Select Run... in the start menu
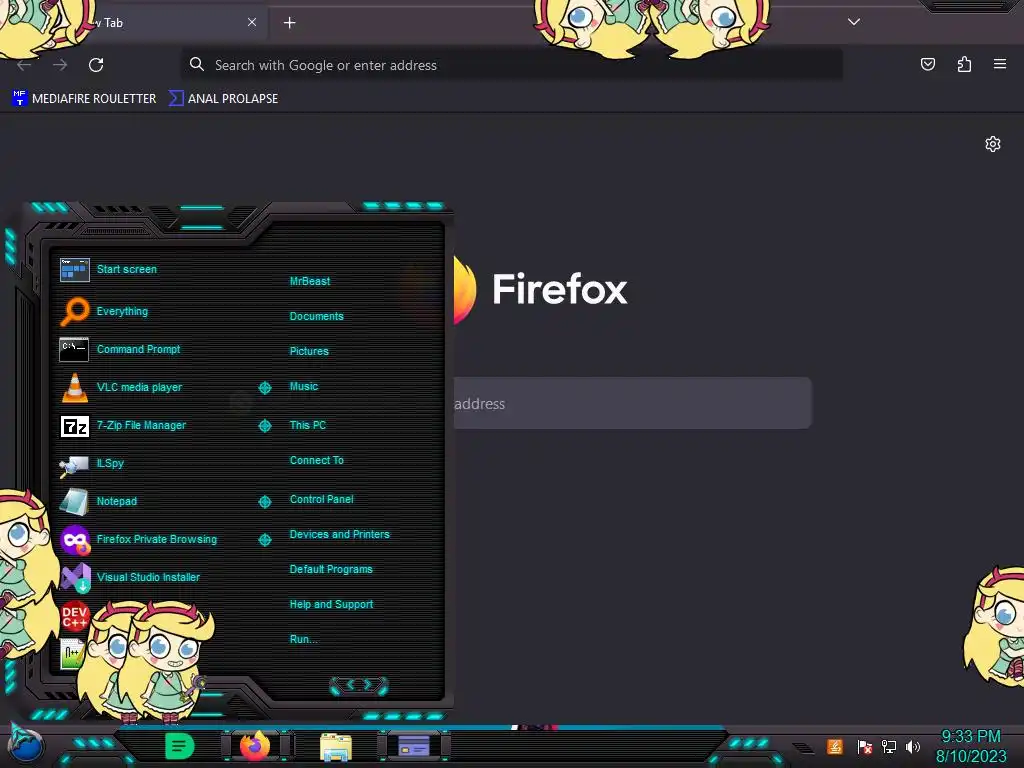Screen dimensions: 1024x768 click(x=304, y=639)
